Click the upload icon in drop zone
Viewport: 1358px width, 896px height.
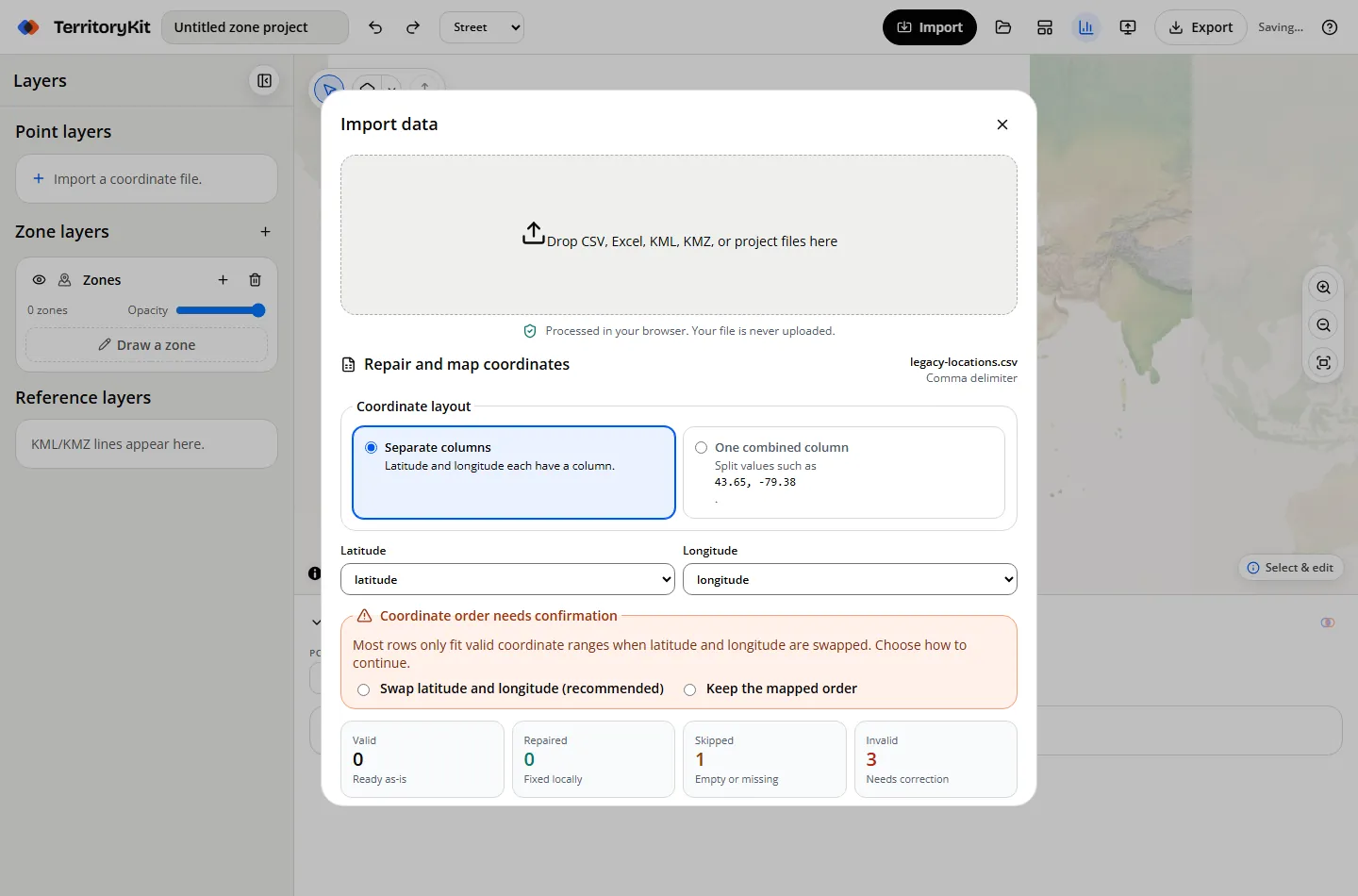[x=534, y=233]
